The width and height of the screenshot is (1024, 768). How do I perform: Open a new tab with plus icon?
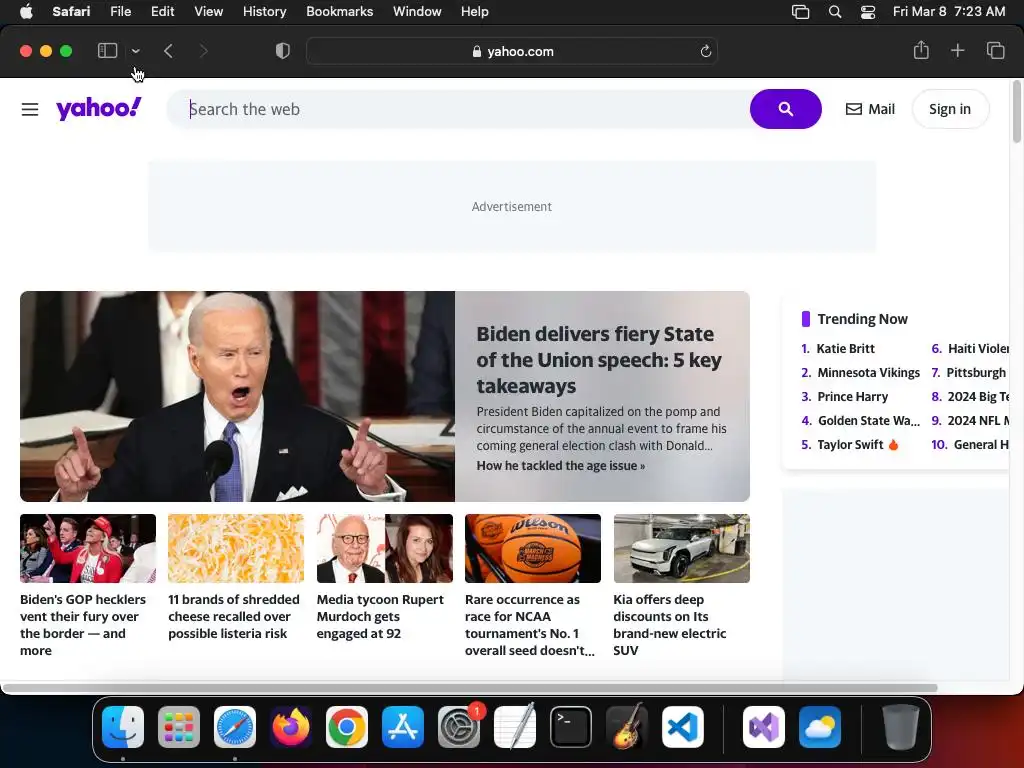(957, 50)
